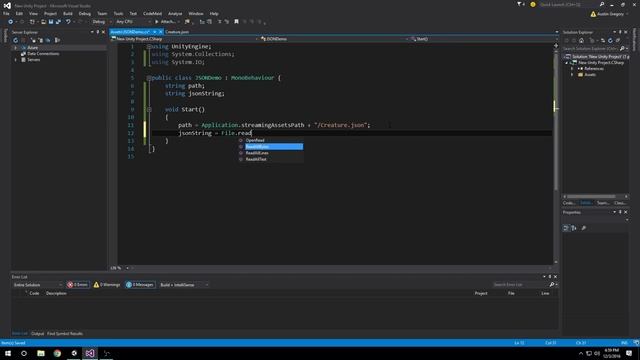
Task: Open Chrome from the taskbar
Action: [x=57, y=353]
